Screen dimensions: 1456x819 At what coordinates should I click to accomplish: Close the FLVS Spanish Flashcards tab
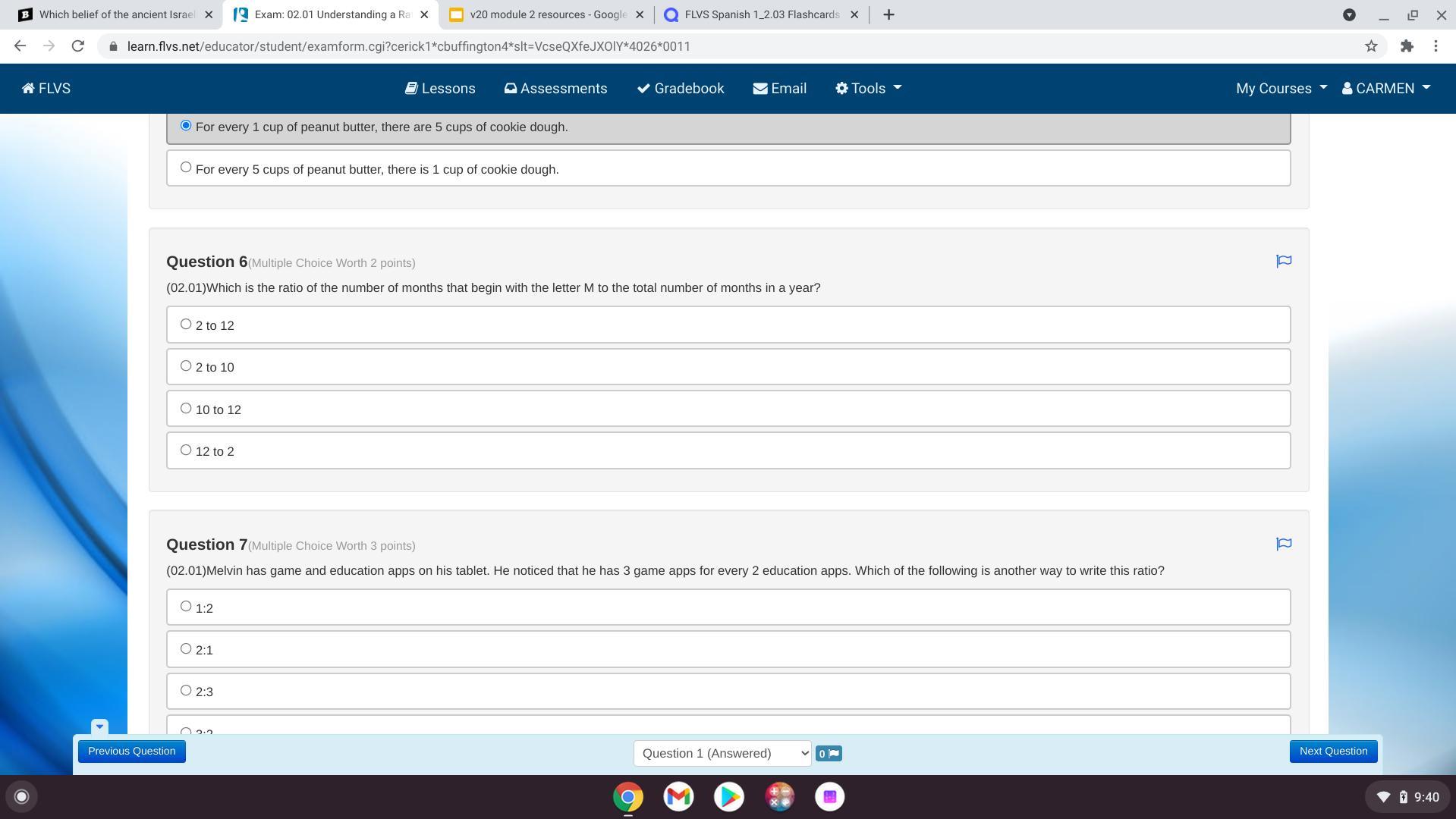854,14
